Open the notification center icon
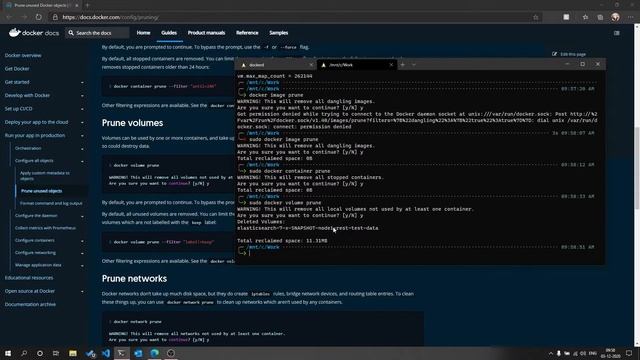 click(x=629, y=353)
